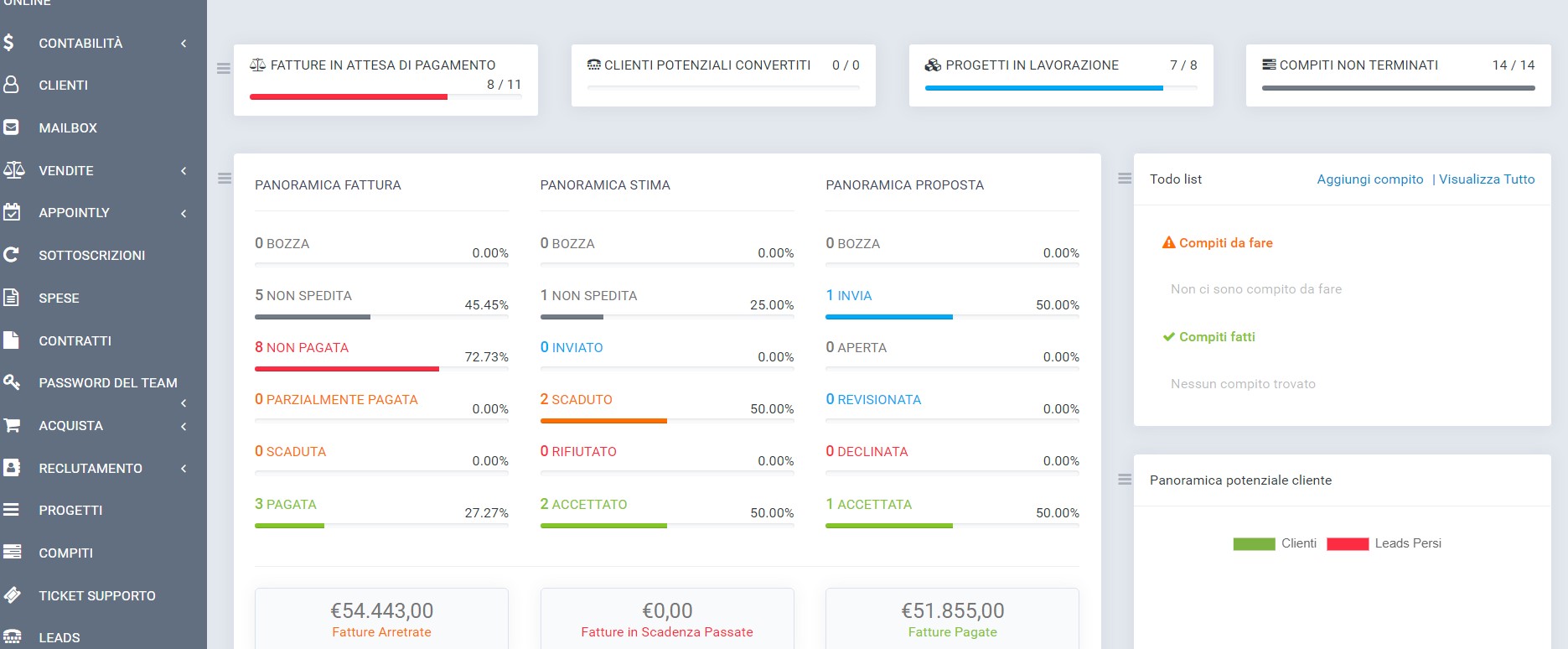The image size is (1568, 649).
Task: Expand the Contabilità submenu arrow
Action: click(184, 43)
